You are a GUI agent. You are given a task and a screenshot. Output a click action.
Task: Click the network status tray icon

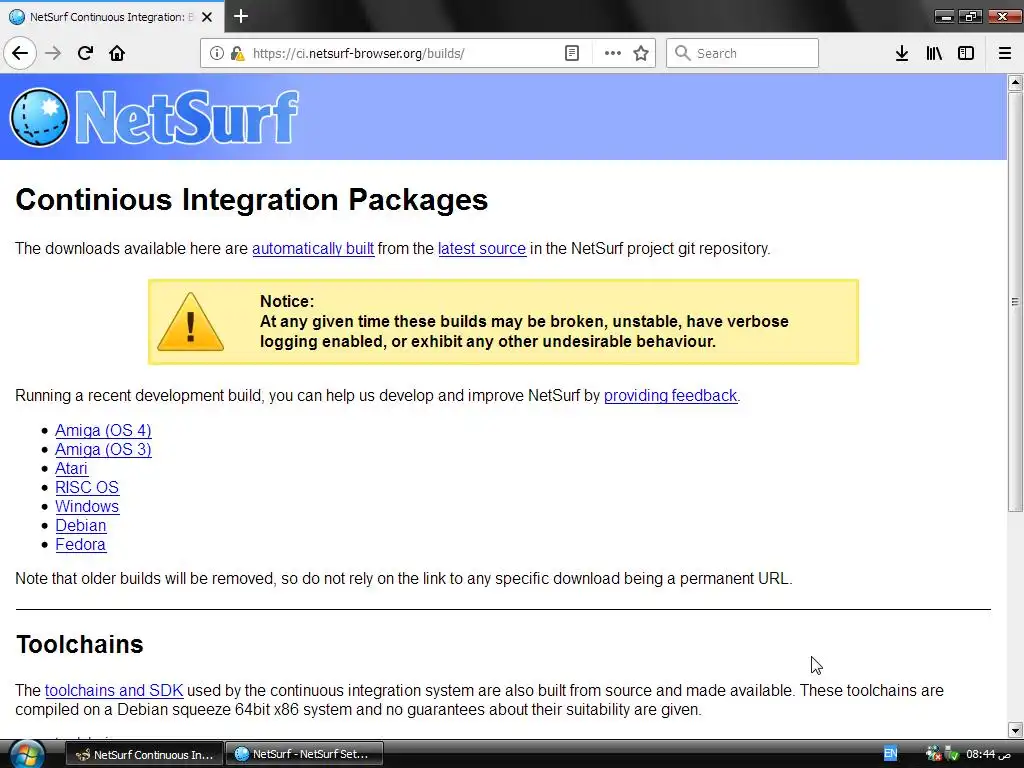coord(934,754)
